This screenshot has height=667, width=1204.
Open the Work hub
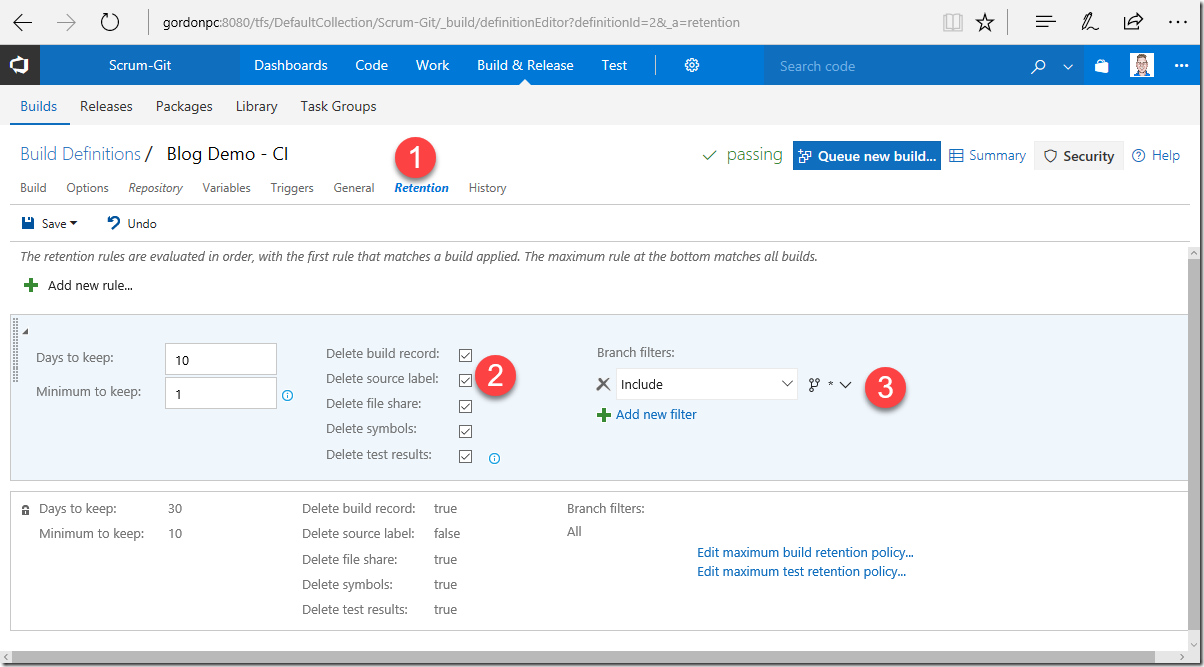(433, 65)
